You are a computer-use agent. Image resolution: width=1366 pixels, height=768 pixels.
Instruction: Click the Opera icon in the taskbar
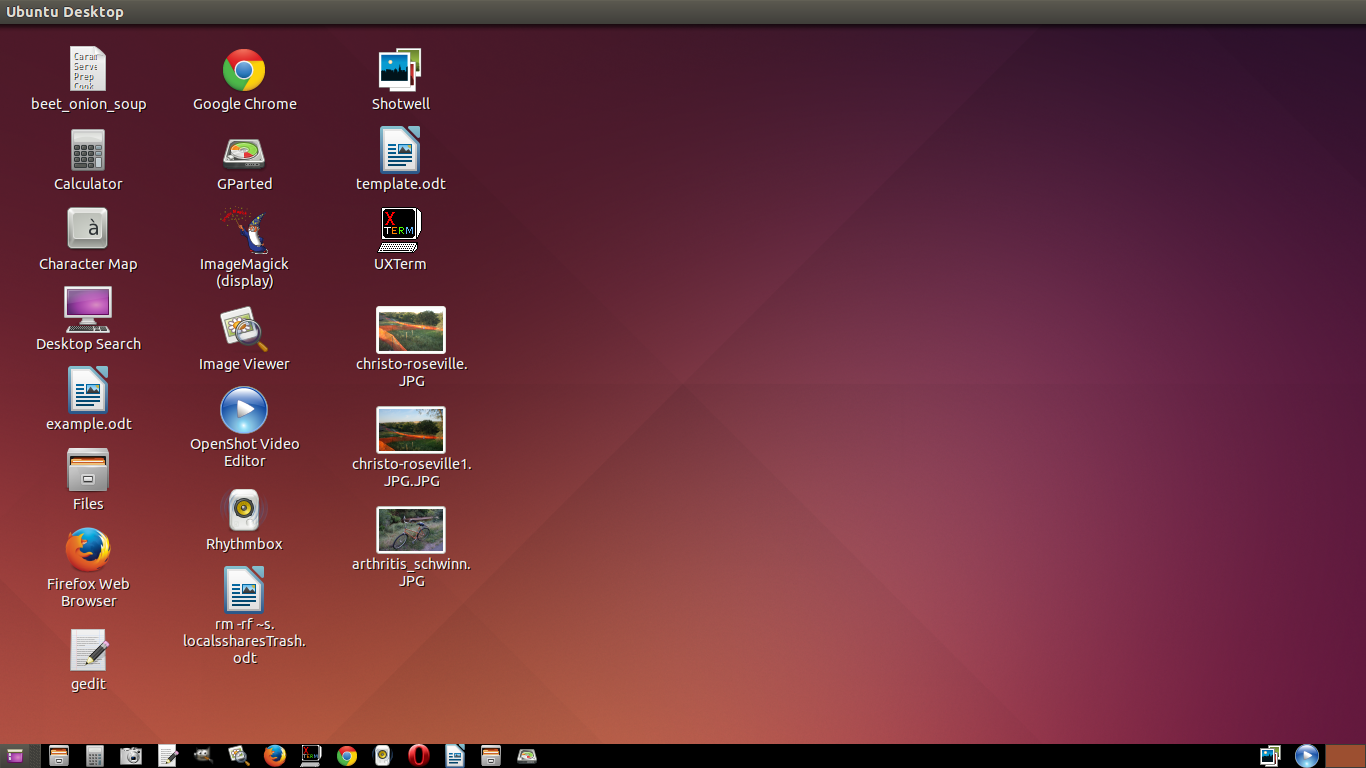pos(419,756)
